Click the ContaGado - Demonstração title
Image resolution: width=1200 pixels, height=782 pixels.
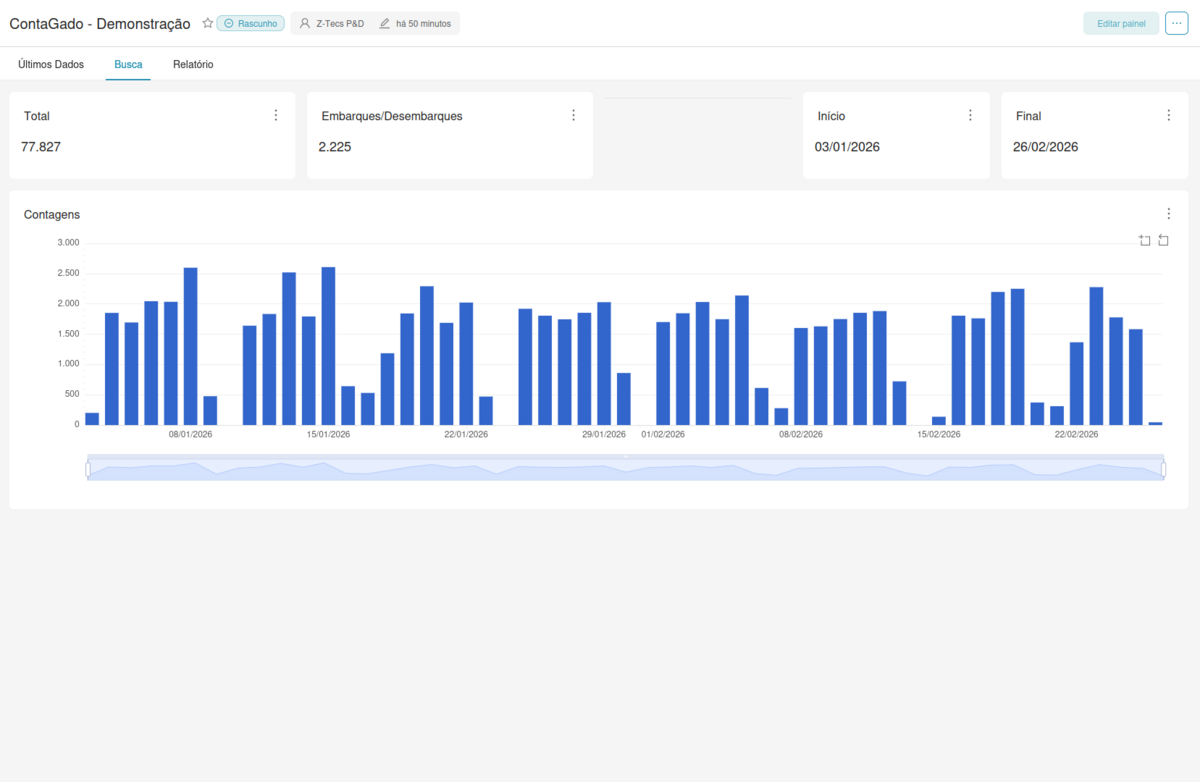99,23
